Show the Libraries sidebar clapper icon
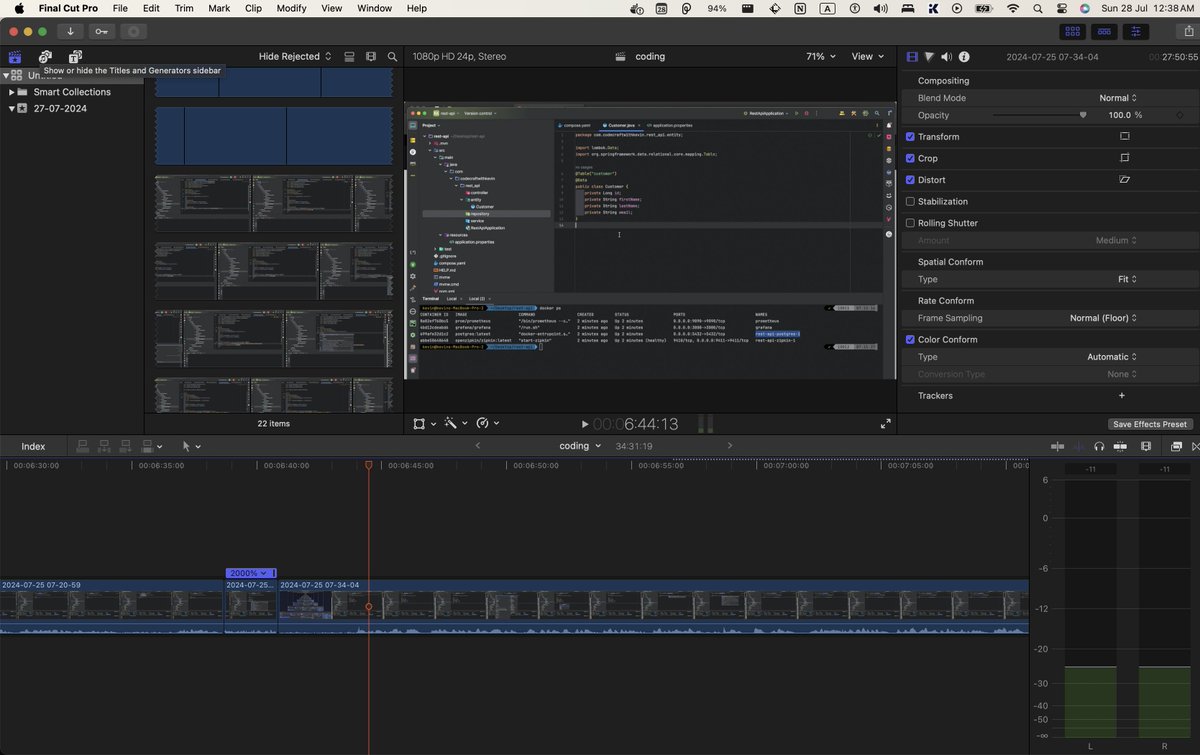 click(15, 57)
